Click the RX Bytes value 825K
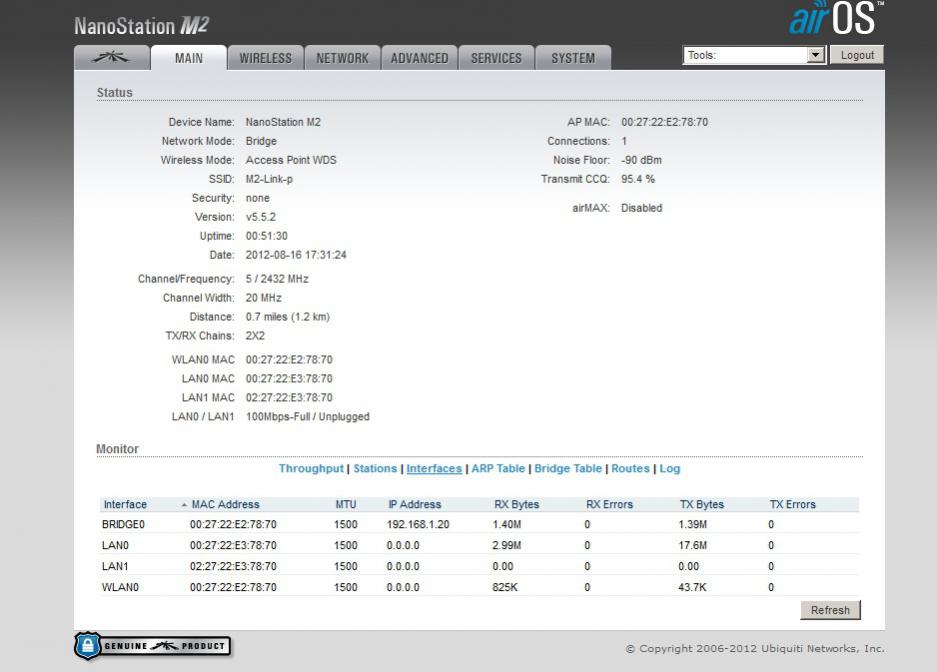Image resolution: width=937 pixels, height=672 pixels. (x=505, y=587)
